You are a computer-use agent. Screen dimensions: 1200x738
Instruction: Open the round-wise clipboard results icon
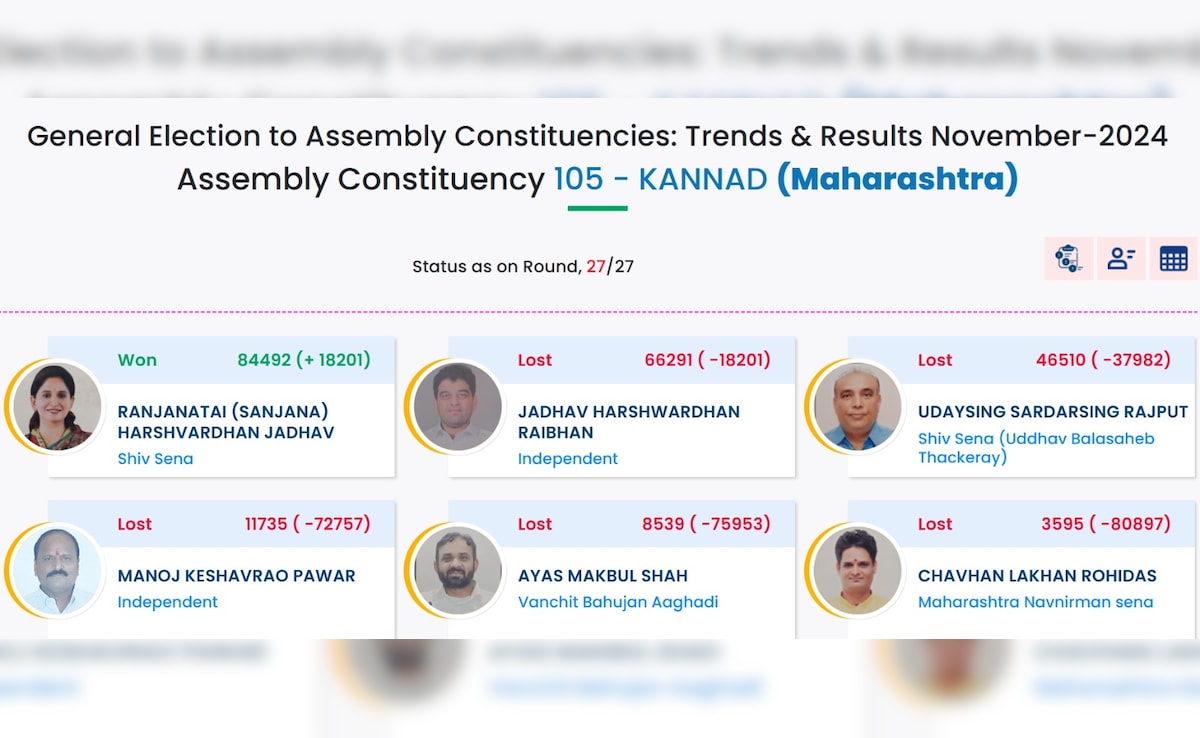1069,259
